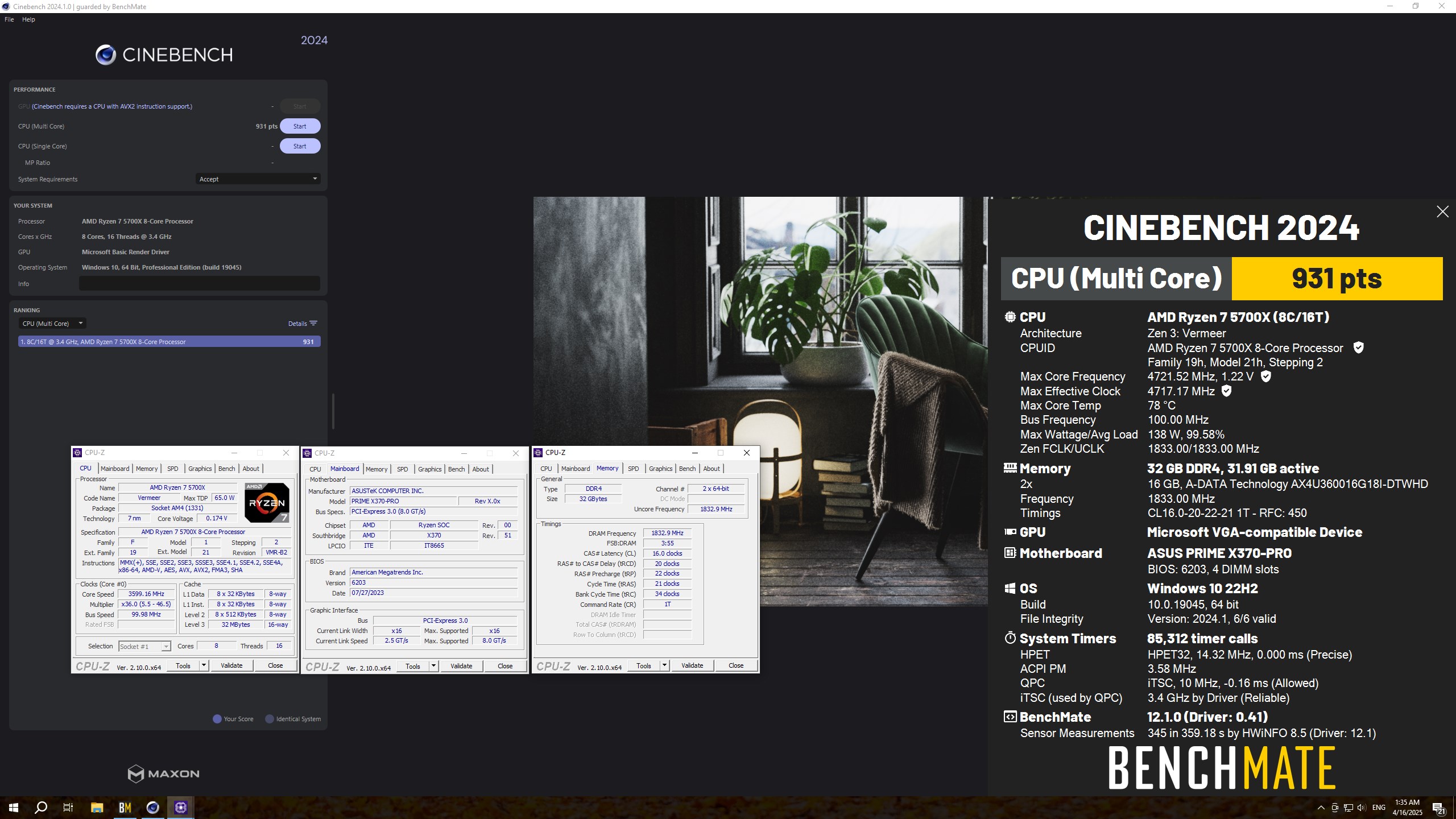
Task: Open the ranking CPU (Multi Core) dropdown
Action: [x=52, y=324]
